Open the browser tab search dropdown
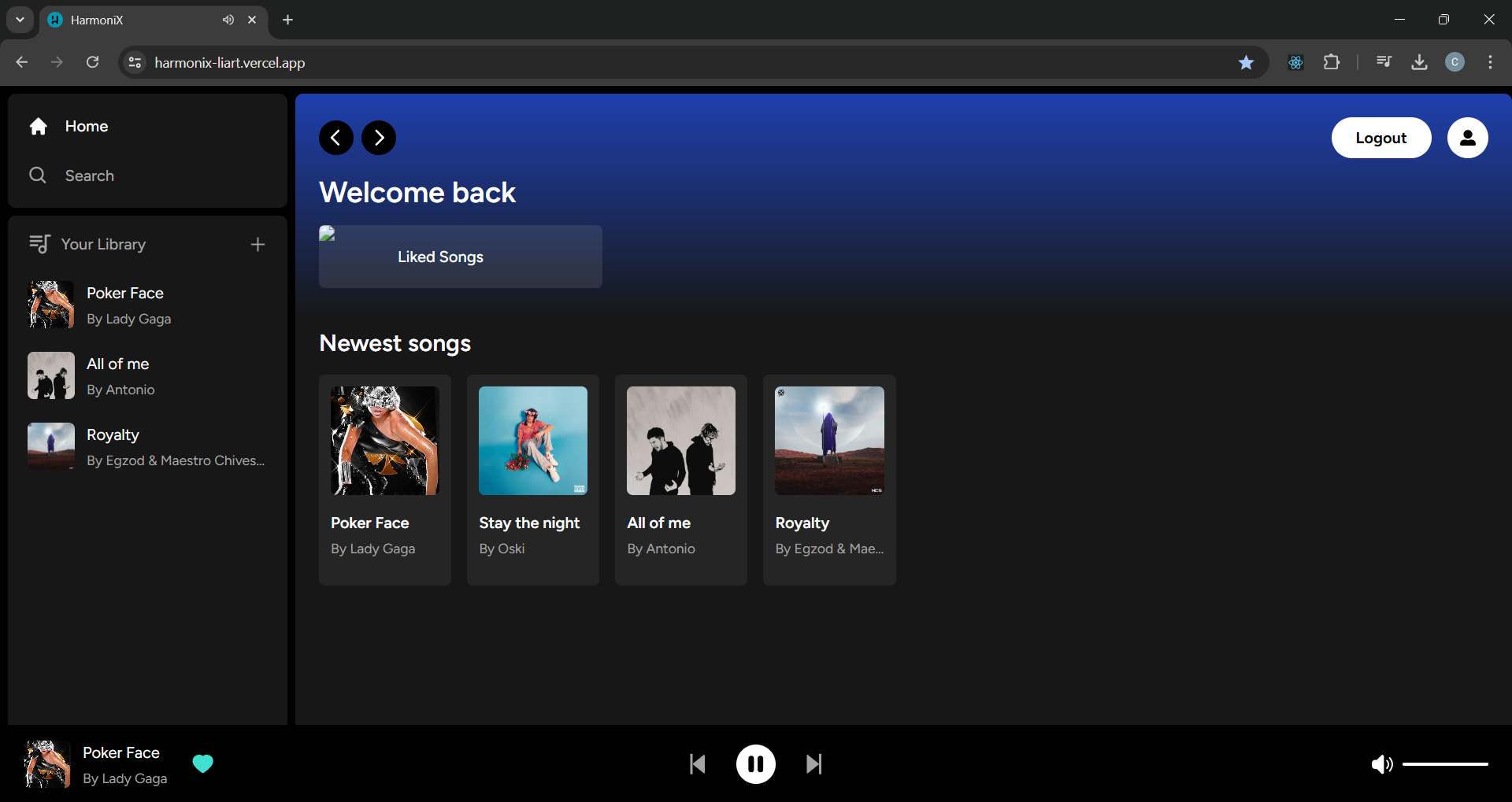The width and height of the screenshot is (1512, 802). coord(20,20)
